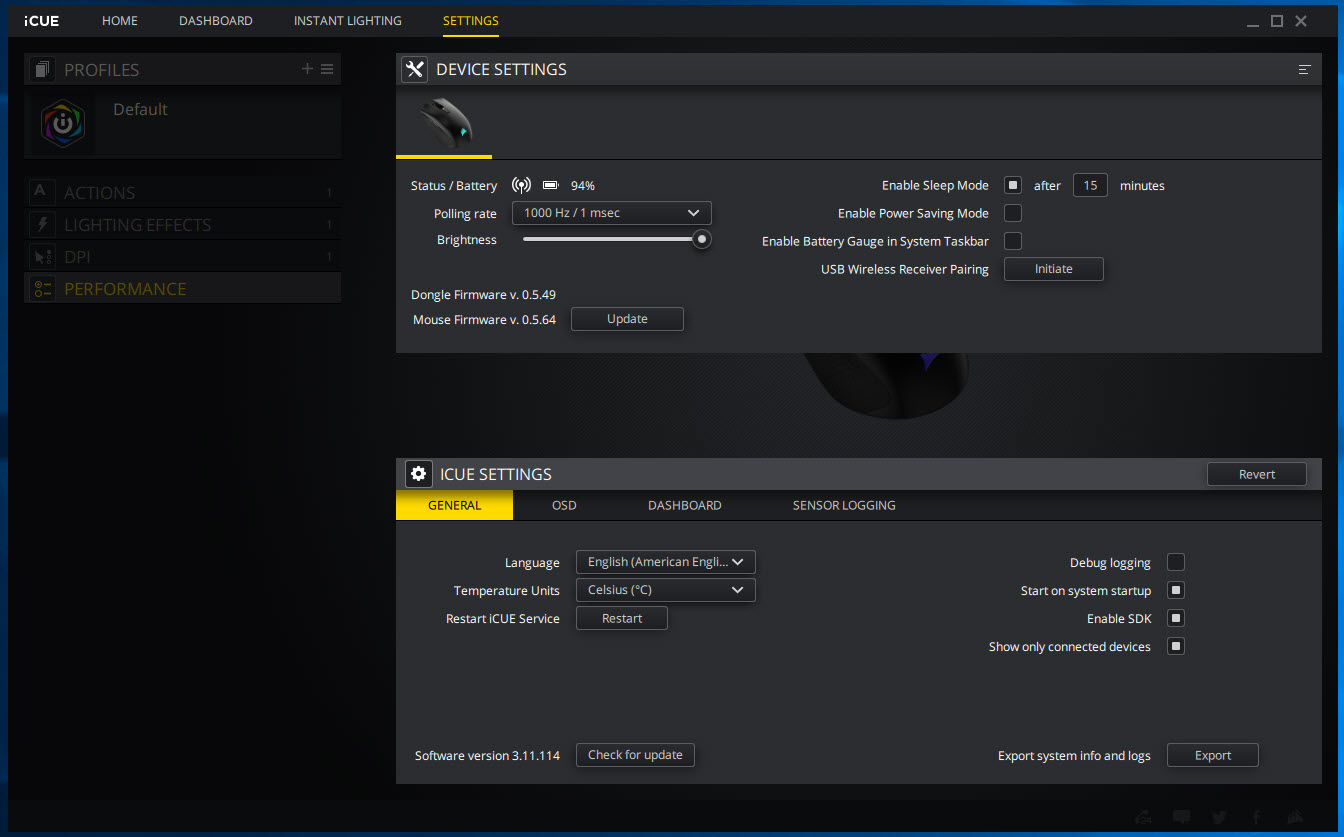The width and height of the screenshot is (1344, 837).
Task: Click the Software version 3.11.114 text
Action: (487, 755)
